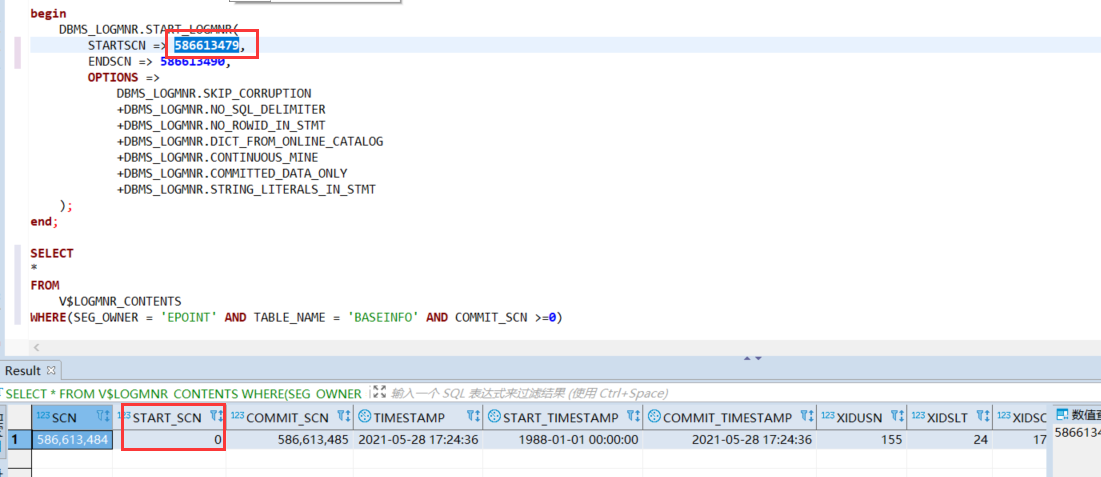Click the TIMESTAMP column filter/sort icon
This screenshot has height=477, width=1101.
pos(473,416)
